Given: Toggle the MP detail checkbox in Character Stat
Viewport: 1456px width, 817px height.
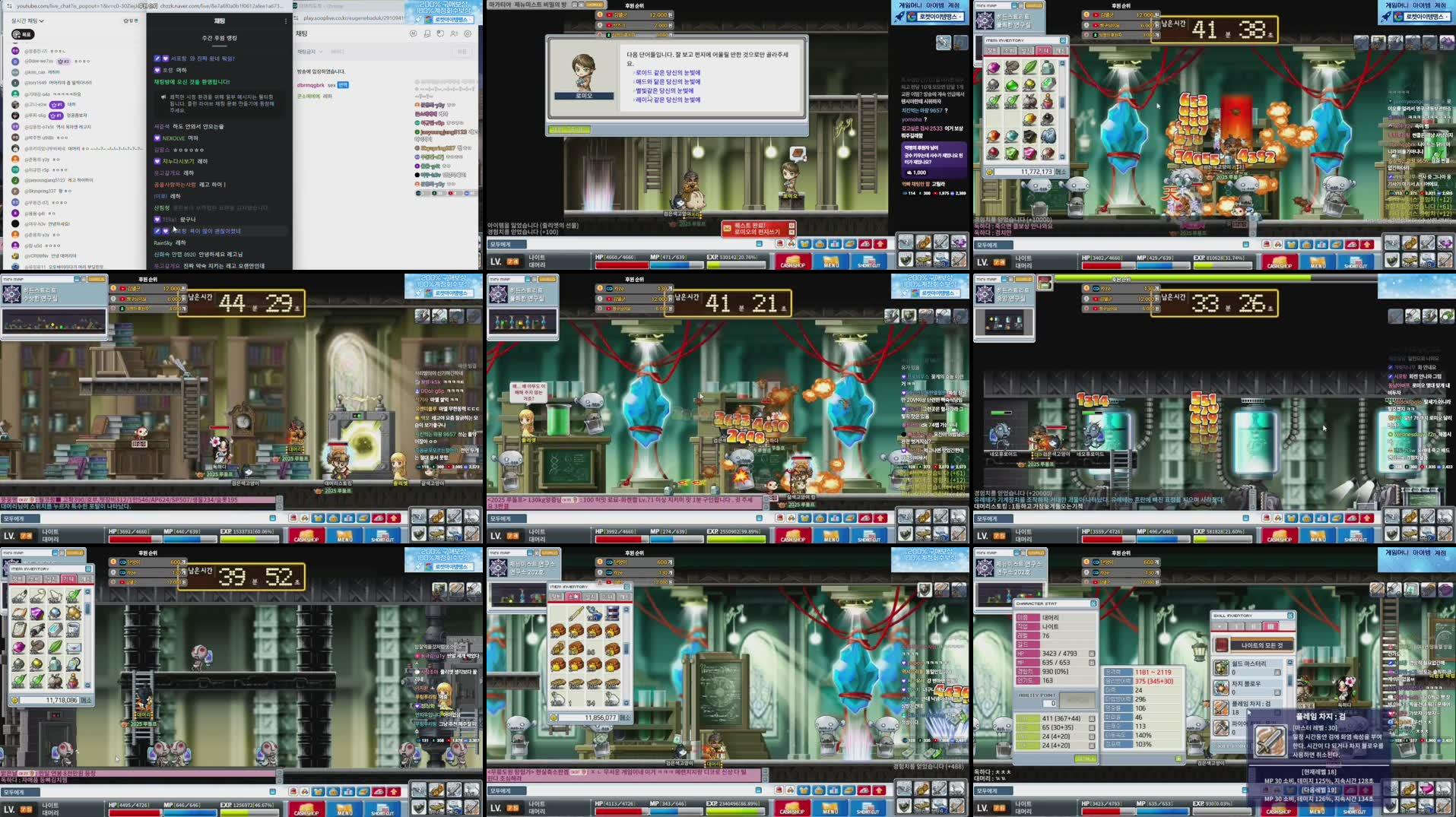Looking at the screenshot, I should pos(1090,663).
